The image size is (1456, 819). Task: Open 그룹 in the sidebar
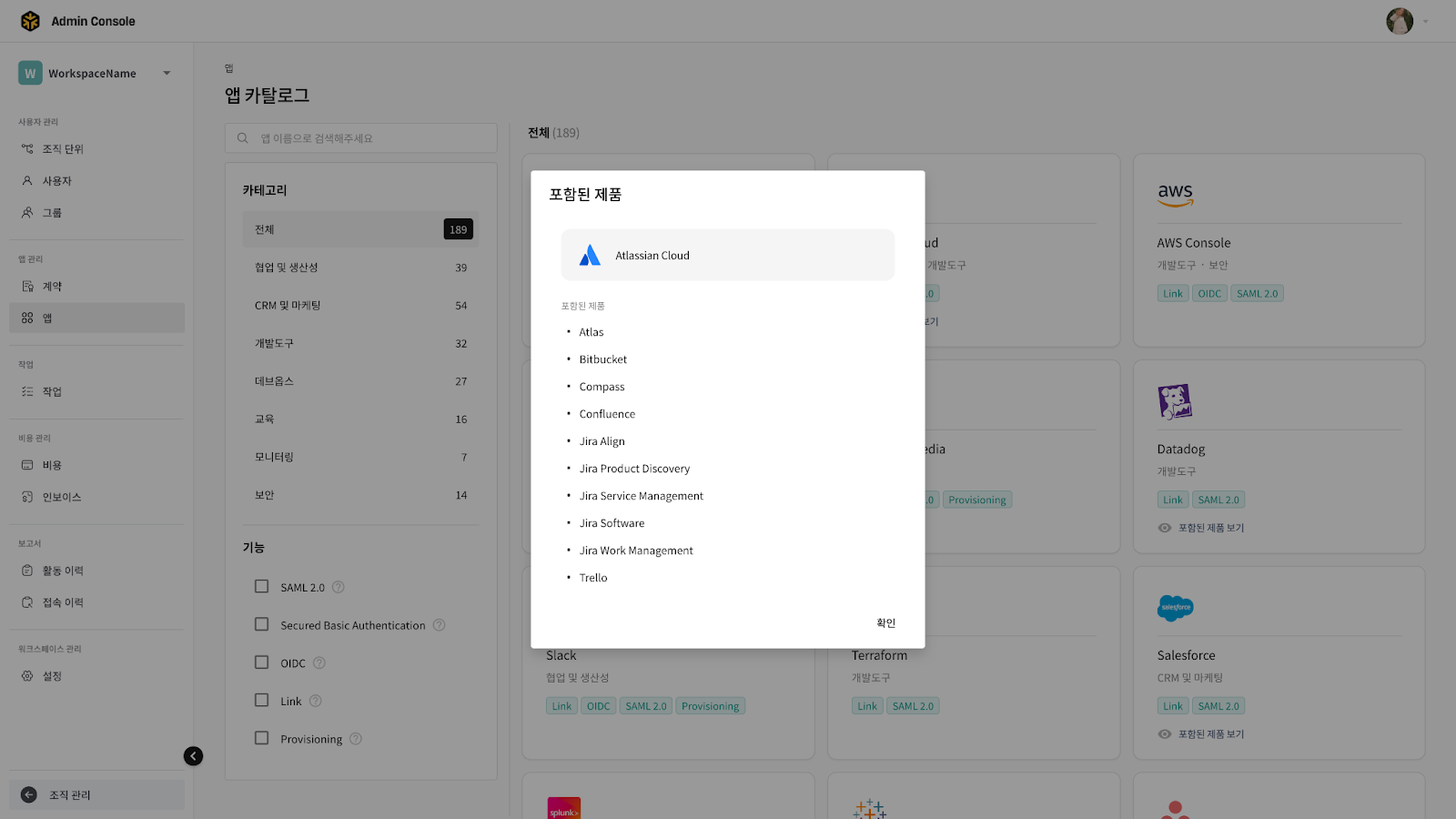click(x=96, y=213)
